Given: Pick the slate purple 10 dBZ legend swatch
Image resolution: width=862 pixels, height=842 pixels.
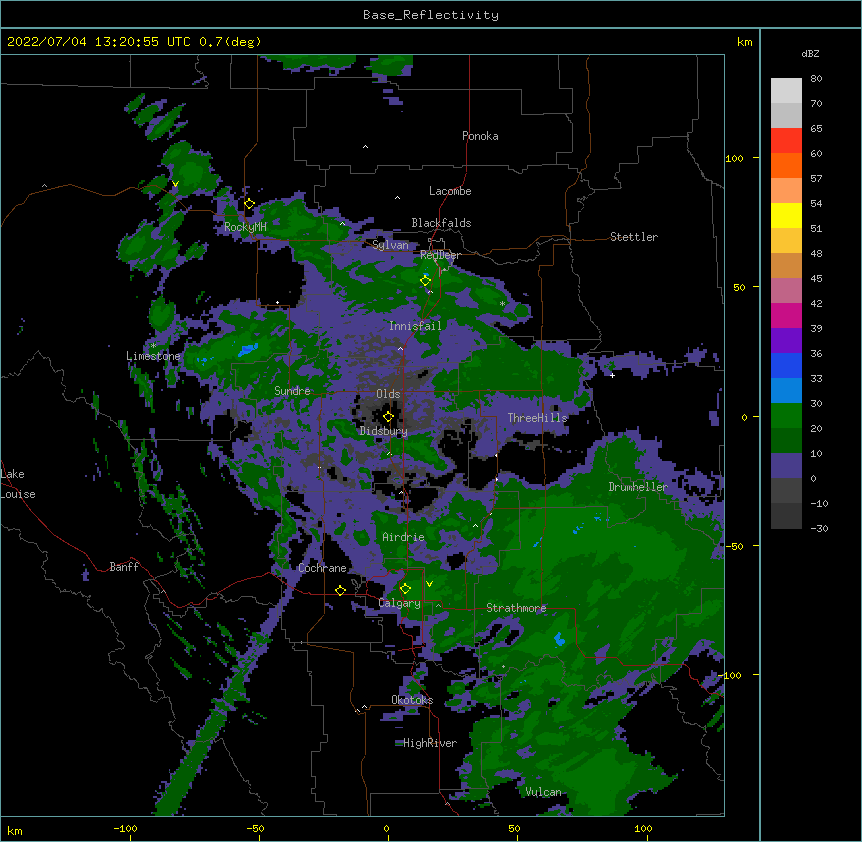Looking at the screenshot, I should (x=786, y=466).
